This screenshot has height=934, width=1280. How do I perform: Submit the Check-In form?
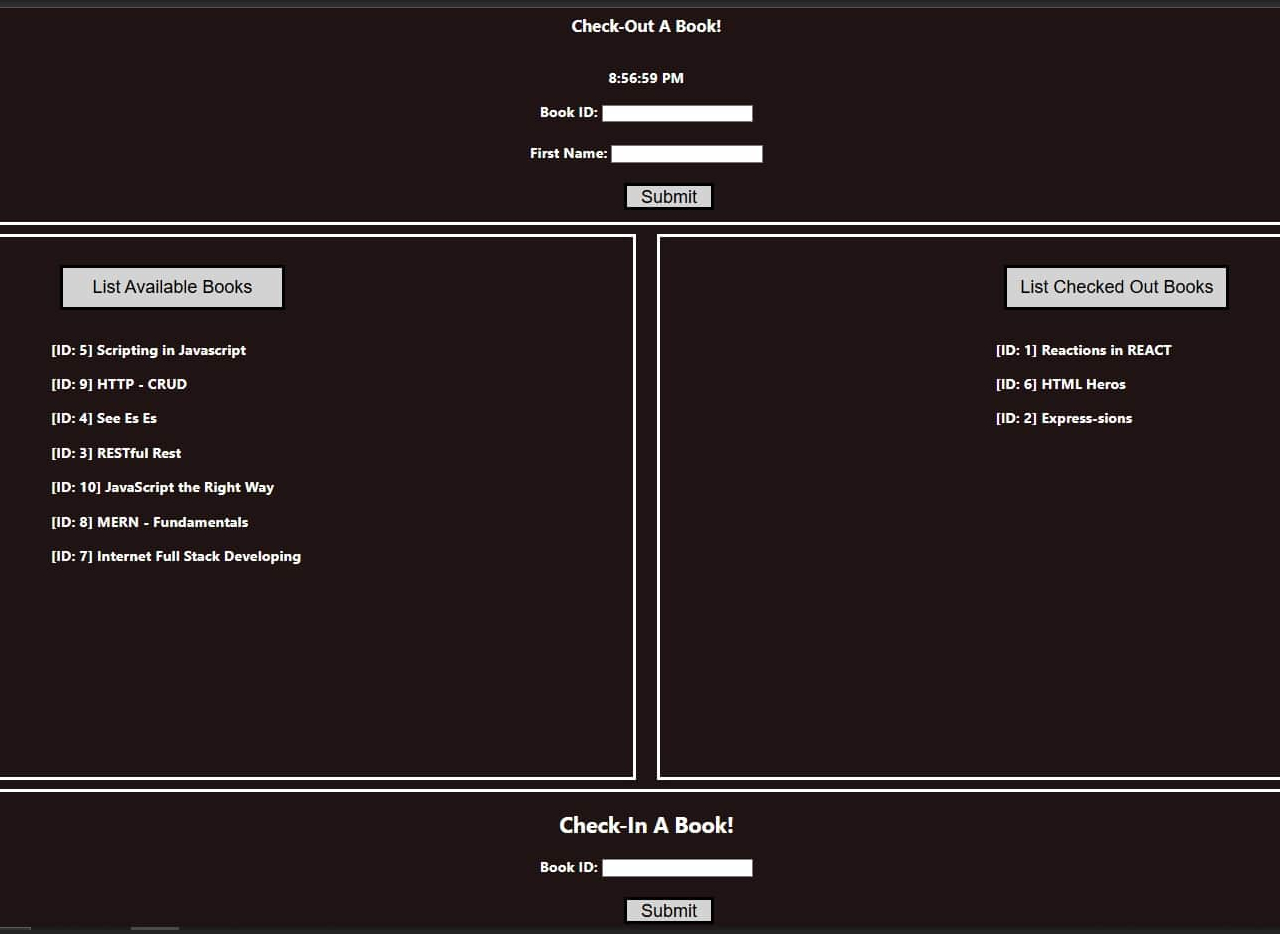[669, 911]
